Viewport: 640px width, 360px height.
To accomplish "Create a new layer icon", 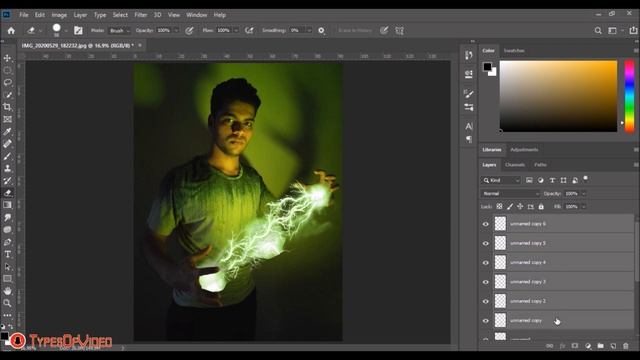I will [613, 346].
